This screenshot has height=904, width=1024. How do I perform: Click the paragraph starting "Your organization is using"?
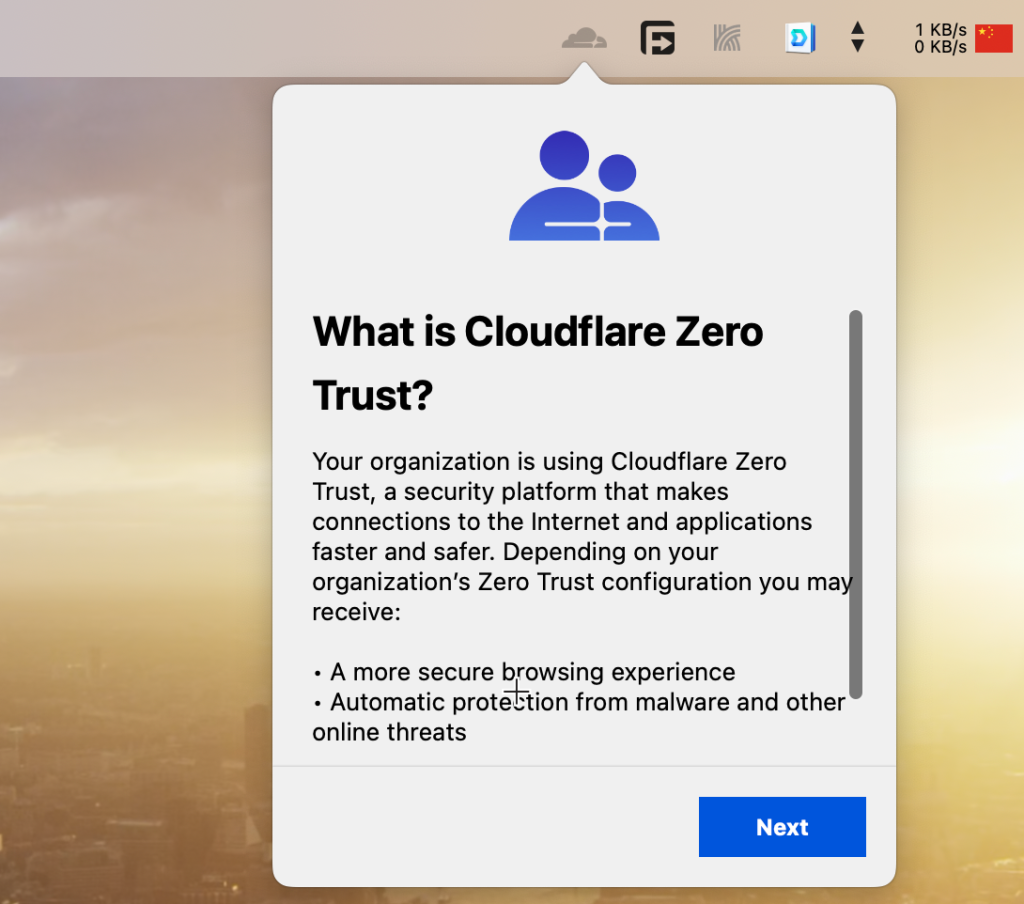click(x=581, y=536)
